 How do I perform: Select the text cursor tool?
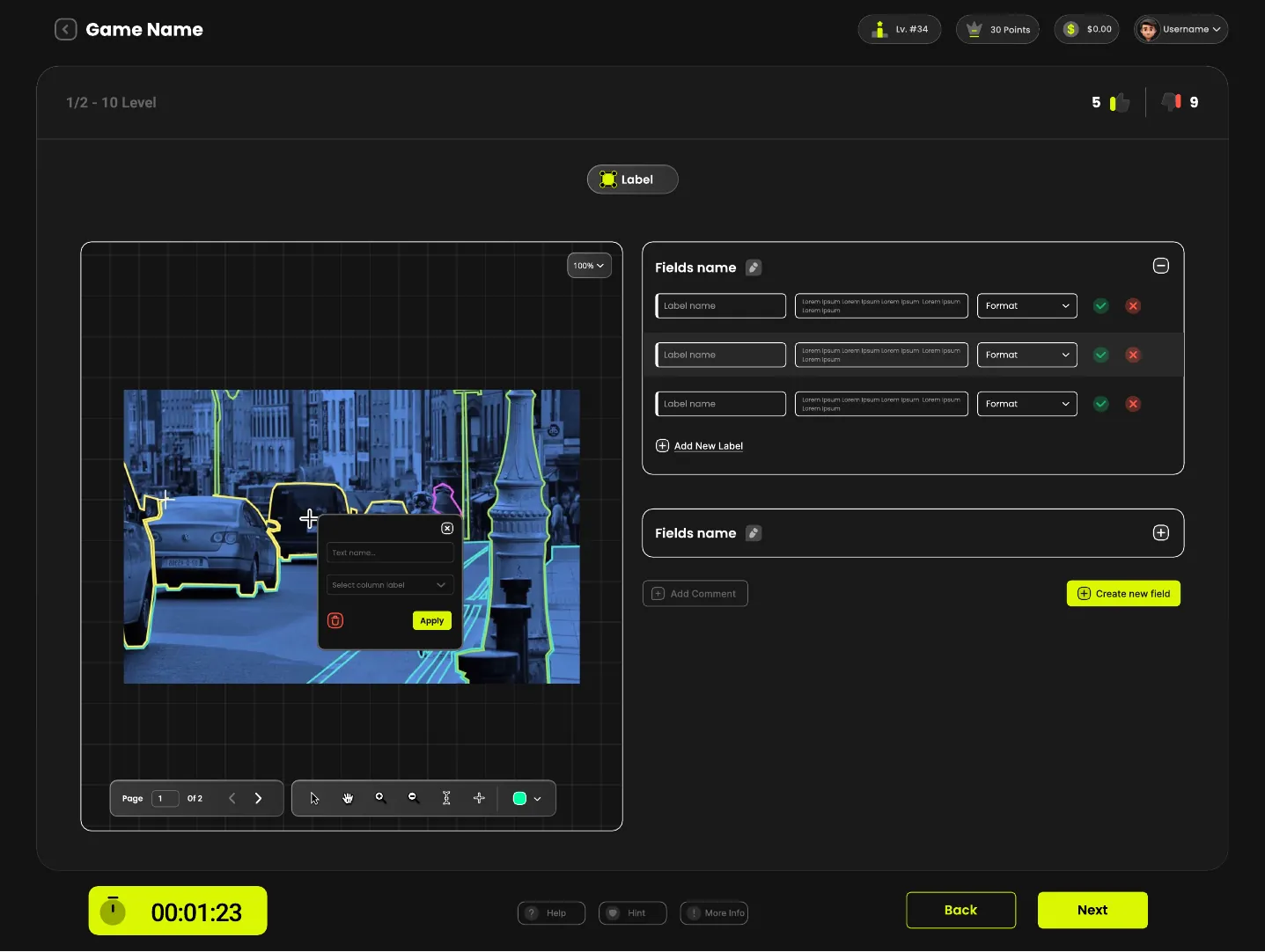point(446,798)
